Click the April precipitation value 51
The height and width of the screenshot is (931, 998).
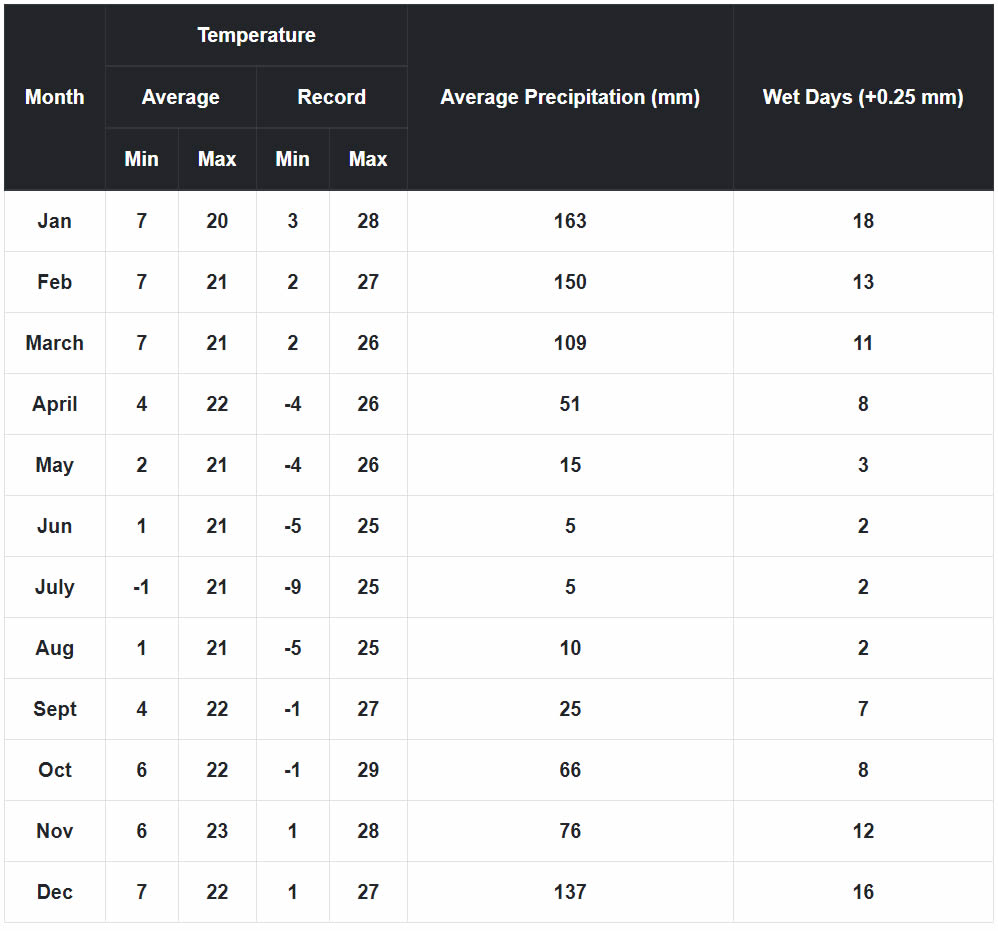[570, 404]
